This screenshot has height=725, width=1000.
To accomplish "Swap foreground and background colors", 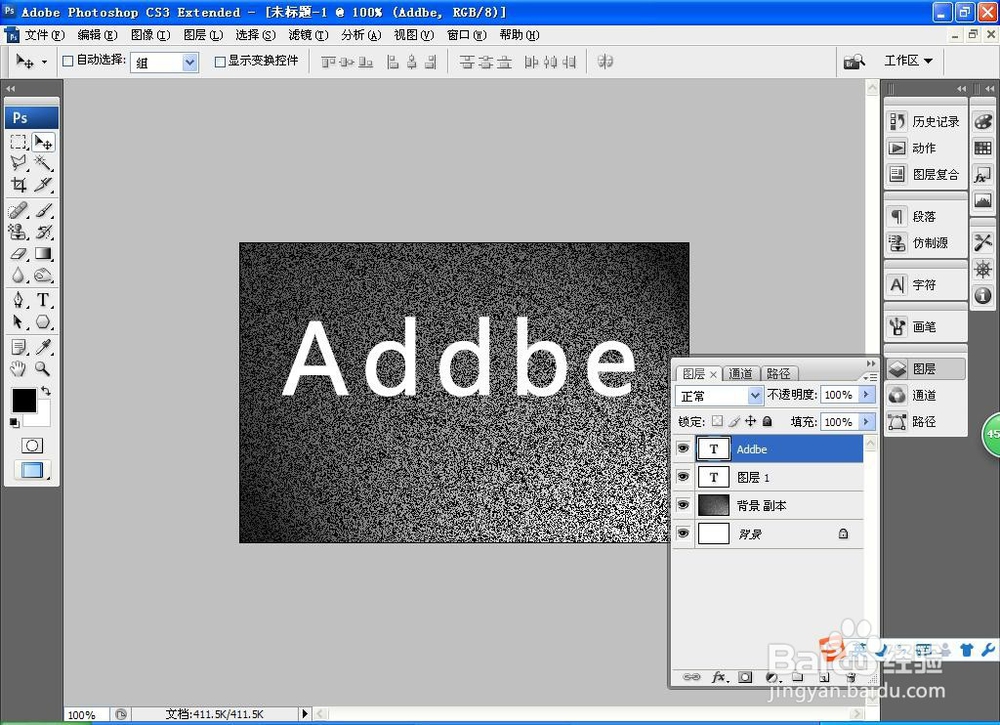I will click(46, 390).
